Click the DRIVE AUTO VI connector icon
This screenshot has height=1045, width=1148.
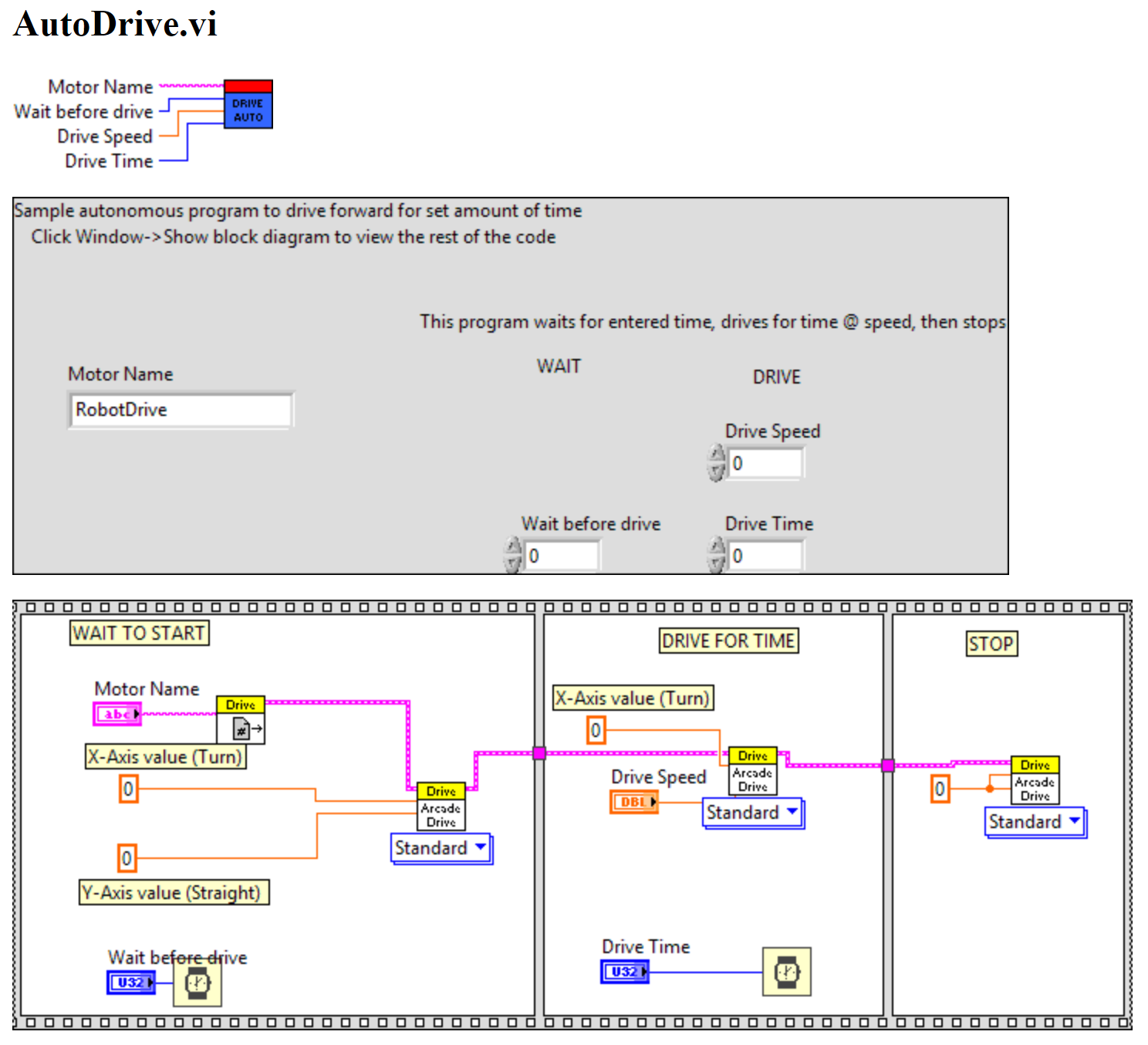point(248,103)
